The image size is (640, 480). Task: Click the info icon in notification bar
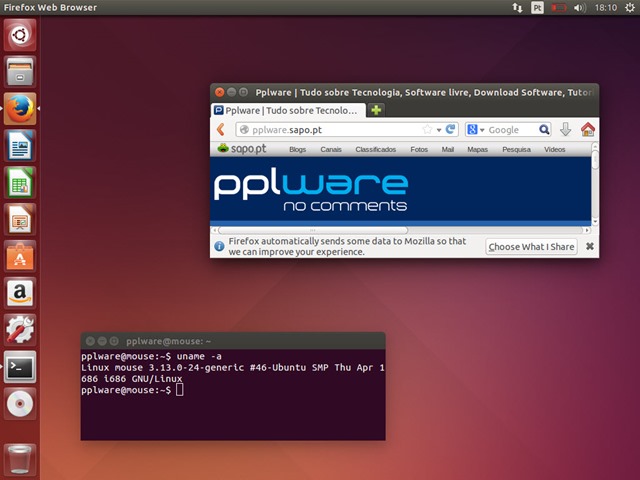219,246
